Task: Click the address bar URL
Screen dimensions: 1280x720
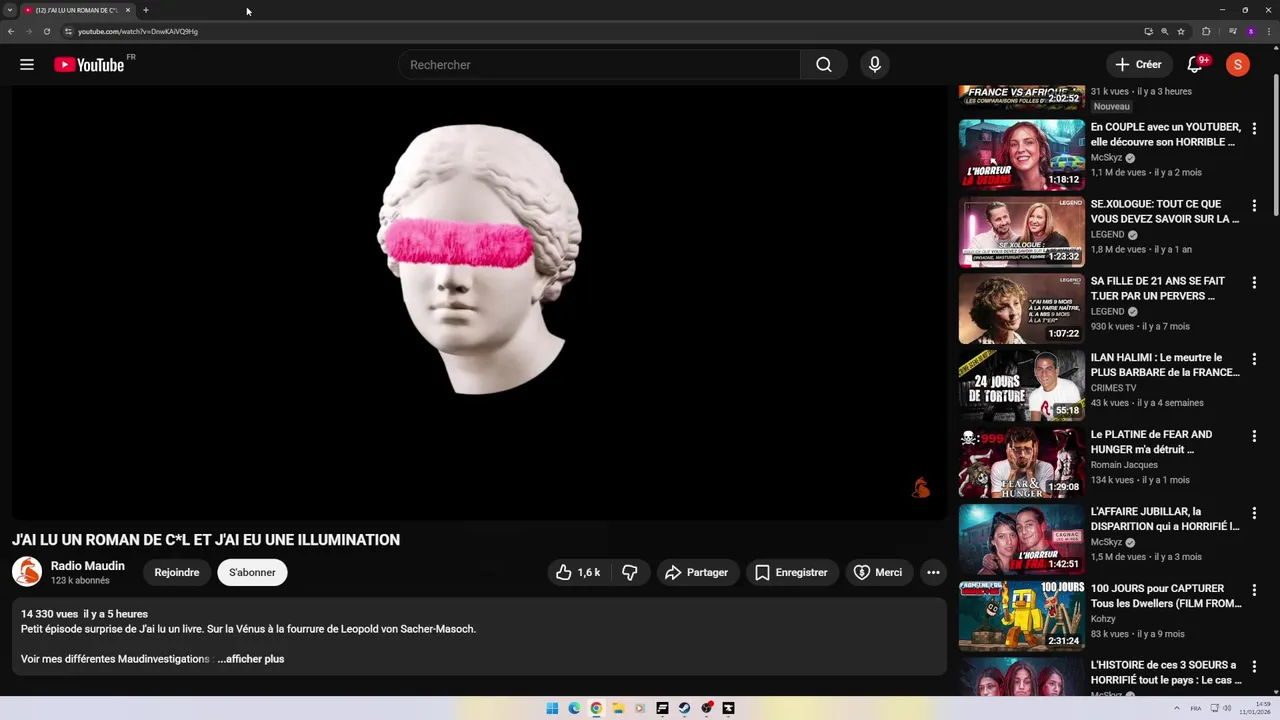Action: coord(138,31)
